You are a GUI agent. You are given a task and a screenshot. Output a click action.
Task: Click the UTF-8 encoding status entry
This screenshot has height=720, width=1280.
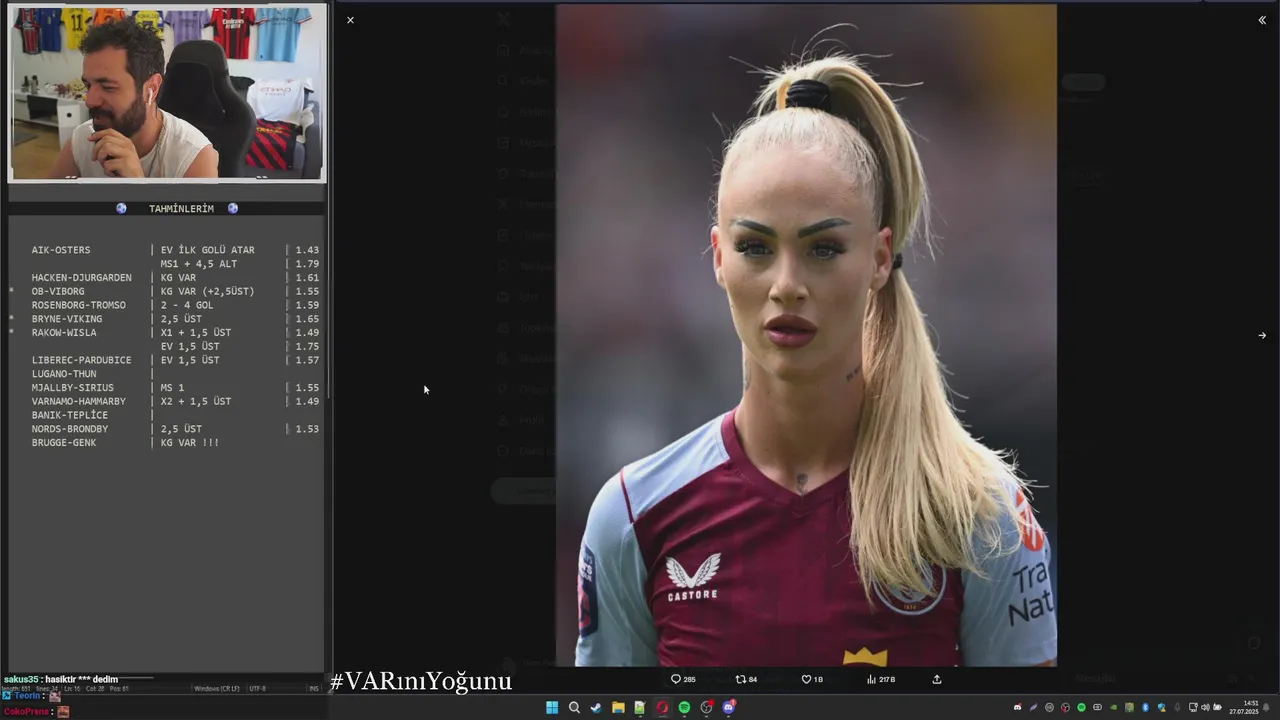pyautogui.click(x=257, y=689)
